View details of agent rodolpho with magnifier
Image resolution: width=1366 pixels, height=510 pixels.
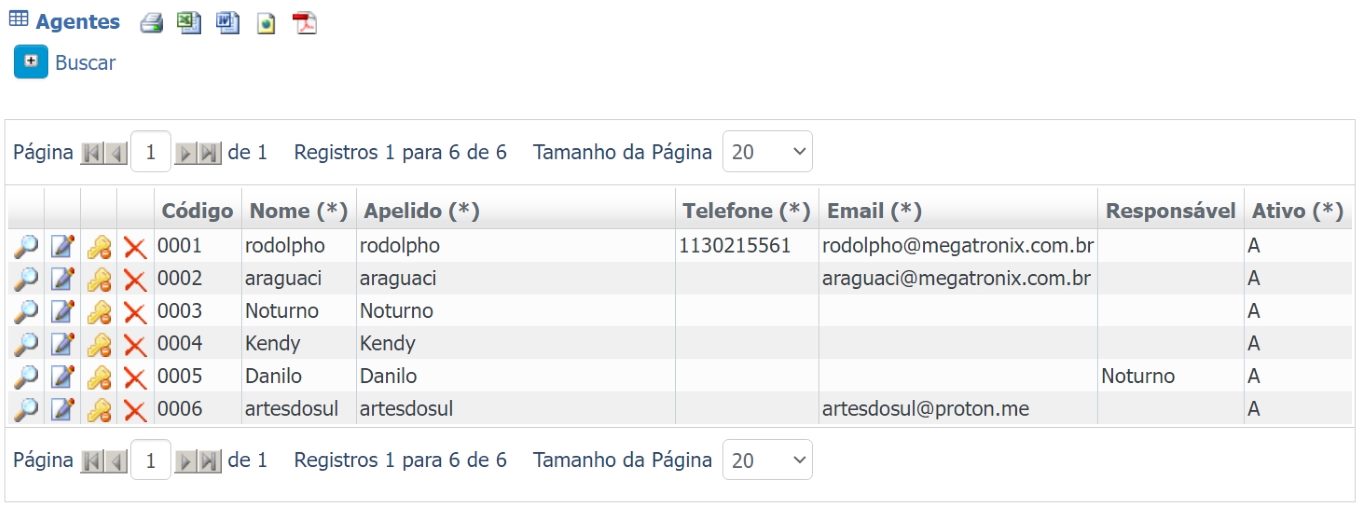point(25,246)
